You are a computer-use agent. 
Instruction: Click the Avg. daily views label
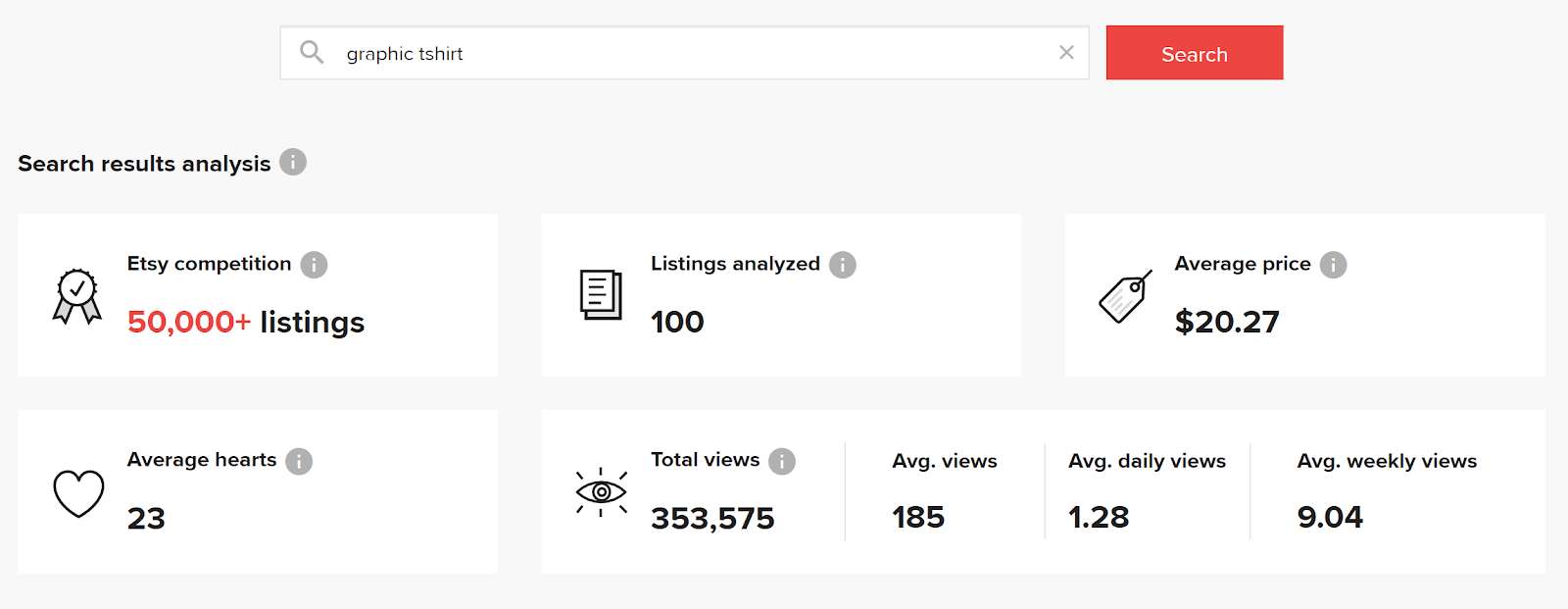click(1147, 461)
